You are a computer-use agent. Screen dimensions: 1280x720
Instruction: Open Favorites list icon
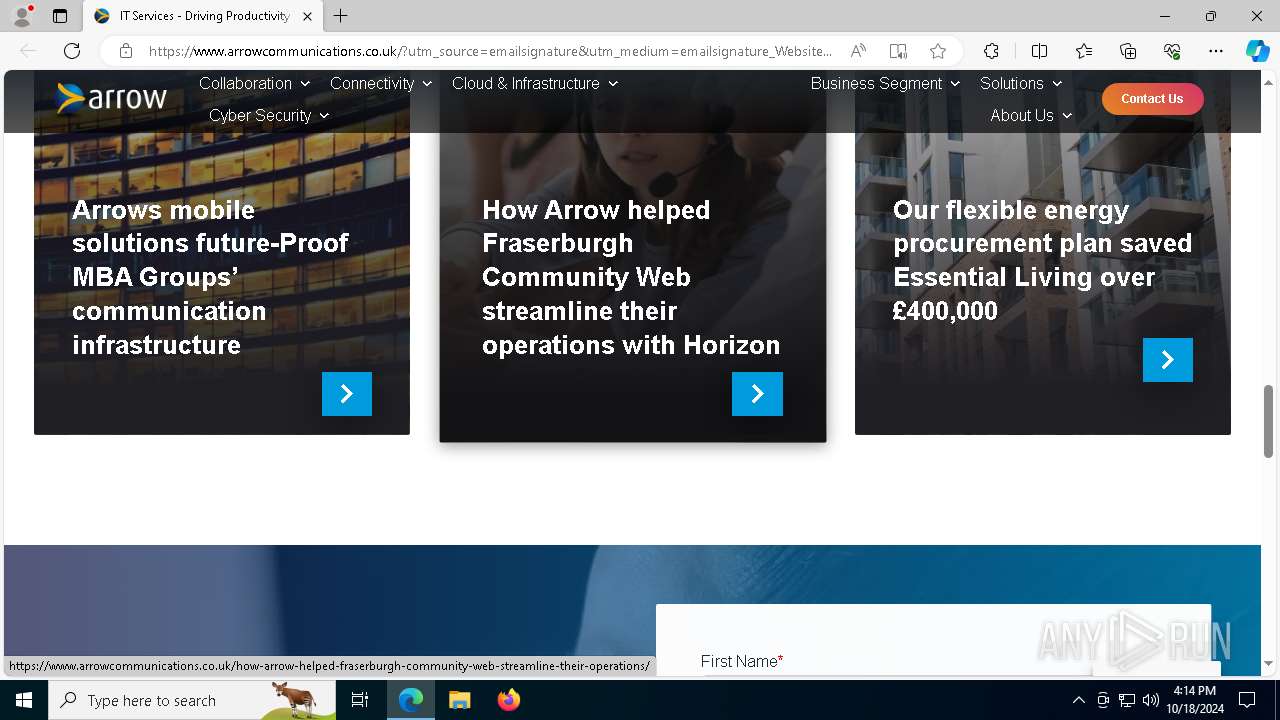(1084, 51)
